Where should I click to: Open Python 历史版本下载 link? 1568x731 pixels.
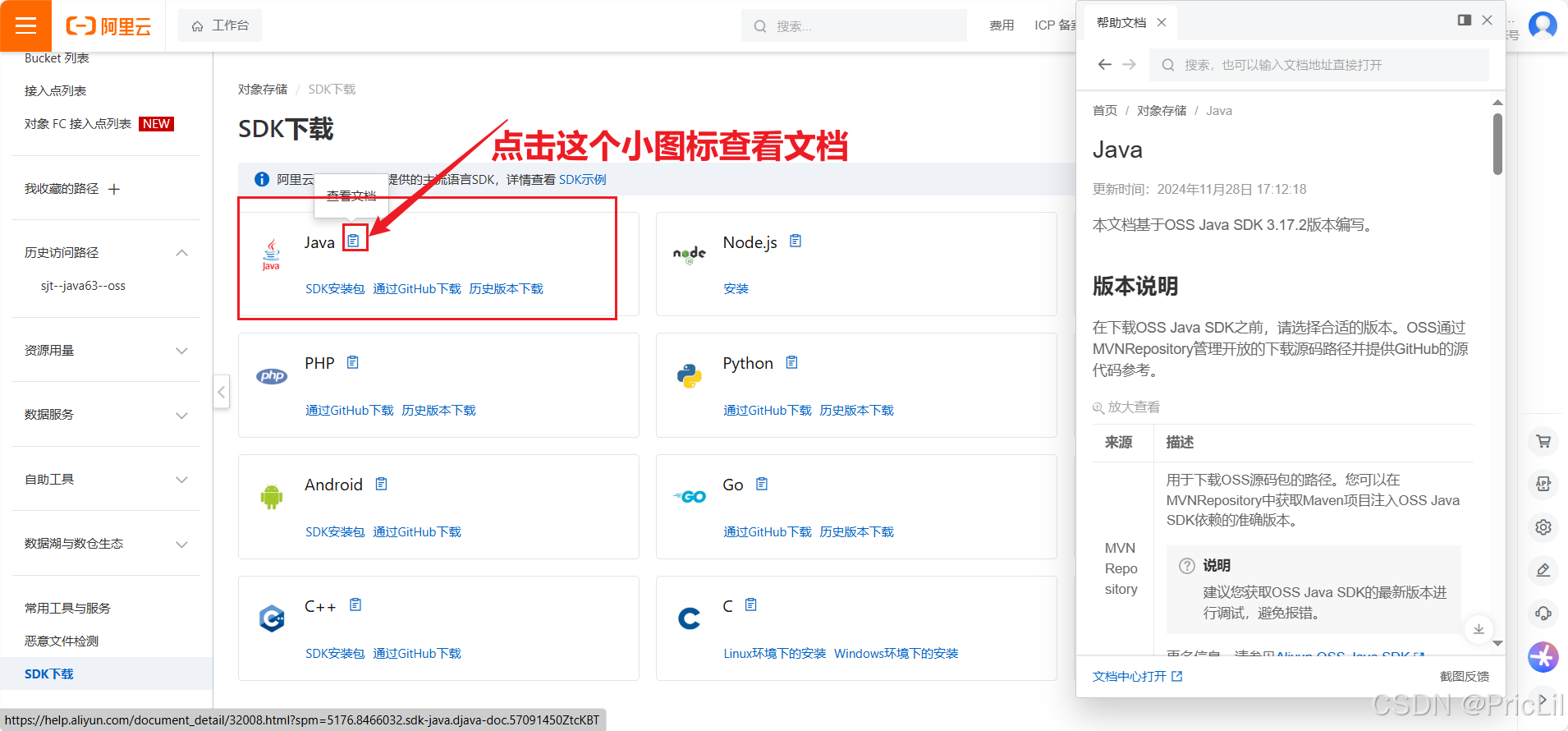click(857, 411)
